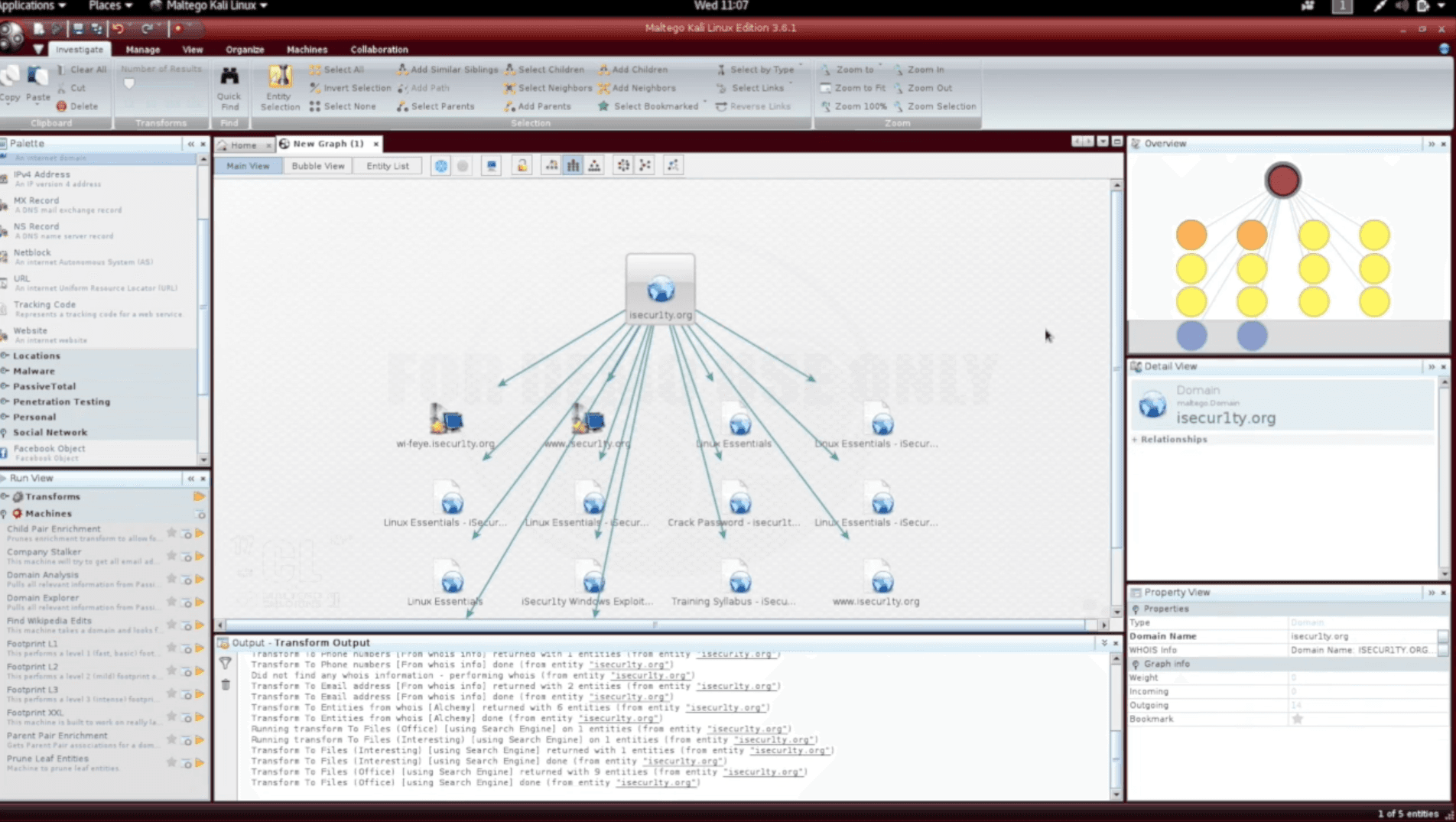This screenshot has width=1456, height=822.
Task: Click the lock icon in graph toolbar
Action: pos(522,165)
